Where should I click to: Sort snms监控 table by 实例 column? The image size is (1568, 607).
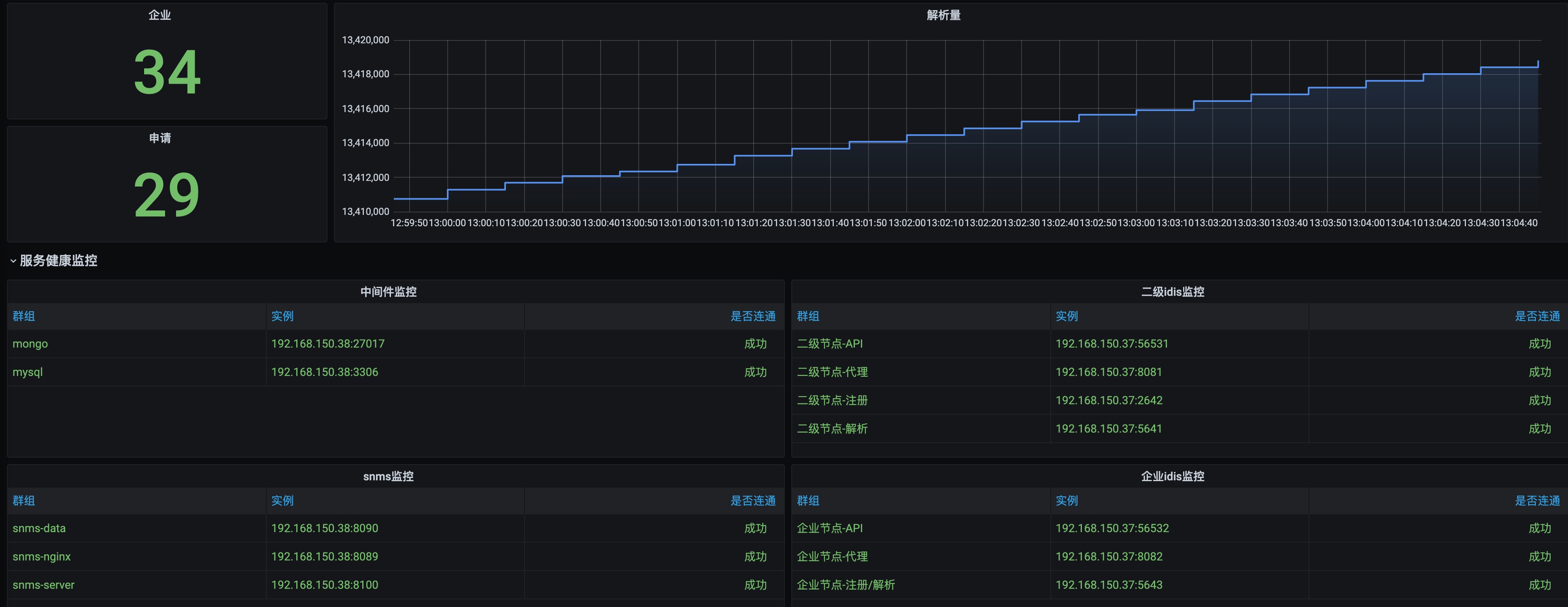[x=283, y=501]
